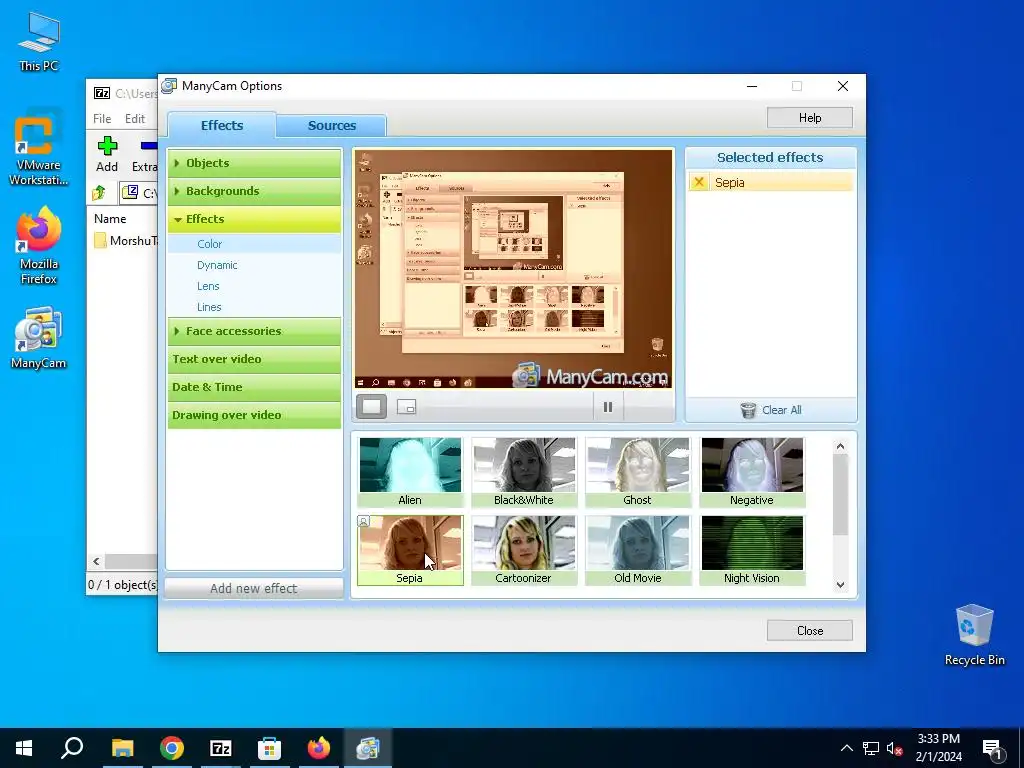
Task: Open the Text over video section
Action: [x=255, y=359]
